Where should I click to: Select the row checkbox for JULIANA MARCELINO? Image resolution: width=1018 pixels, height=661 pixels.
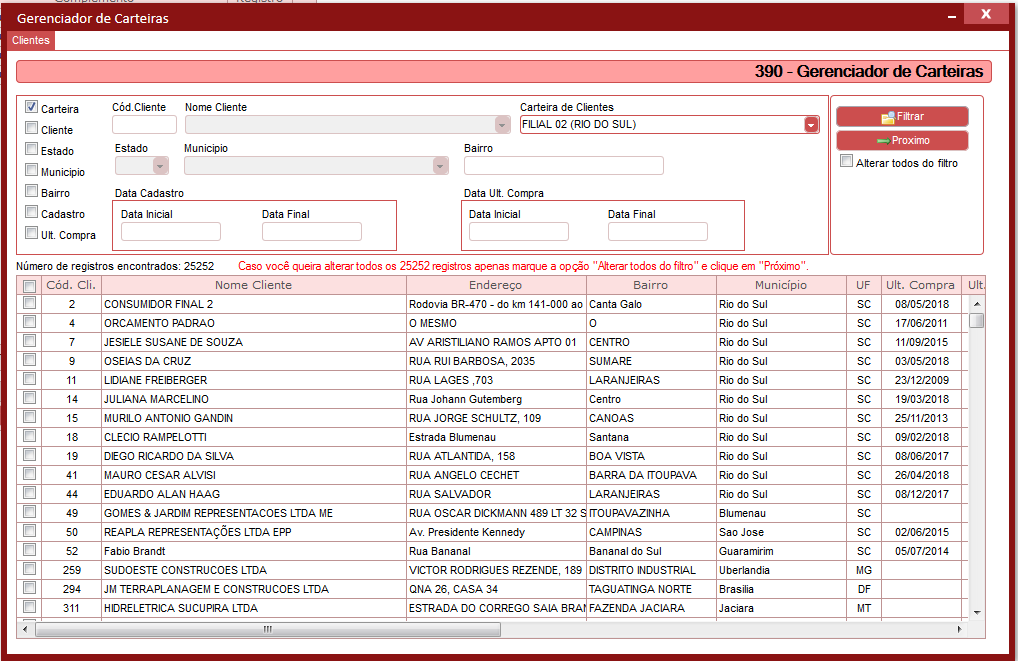click(29, 398)
